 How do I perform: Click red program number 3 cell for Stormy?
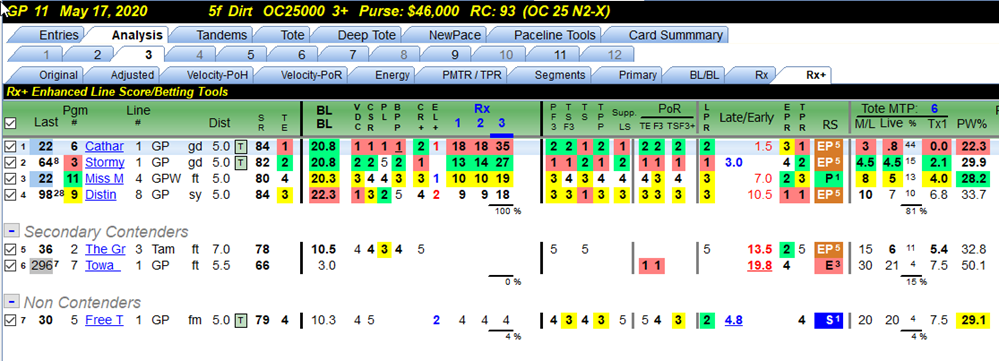point(74,162)
